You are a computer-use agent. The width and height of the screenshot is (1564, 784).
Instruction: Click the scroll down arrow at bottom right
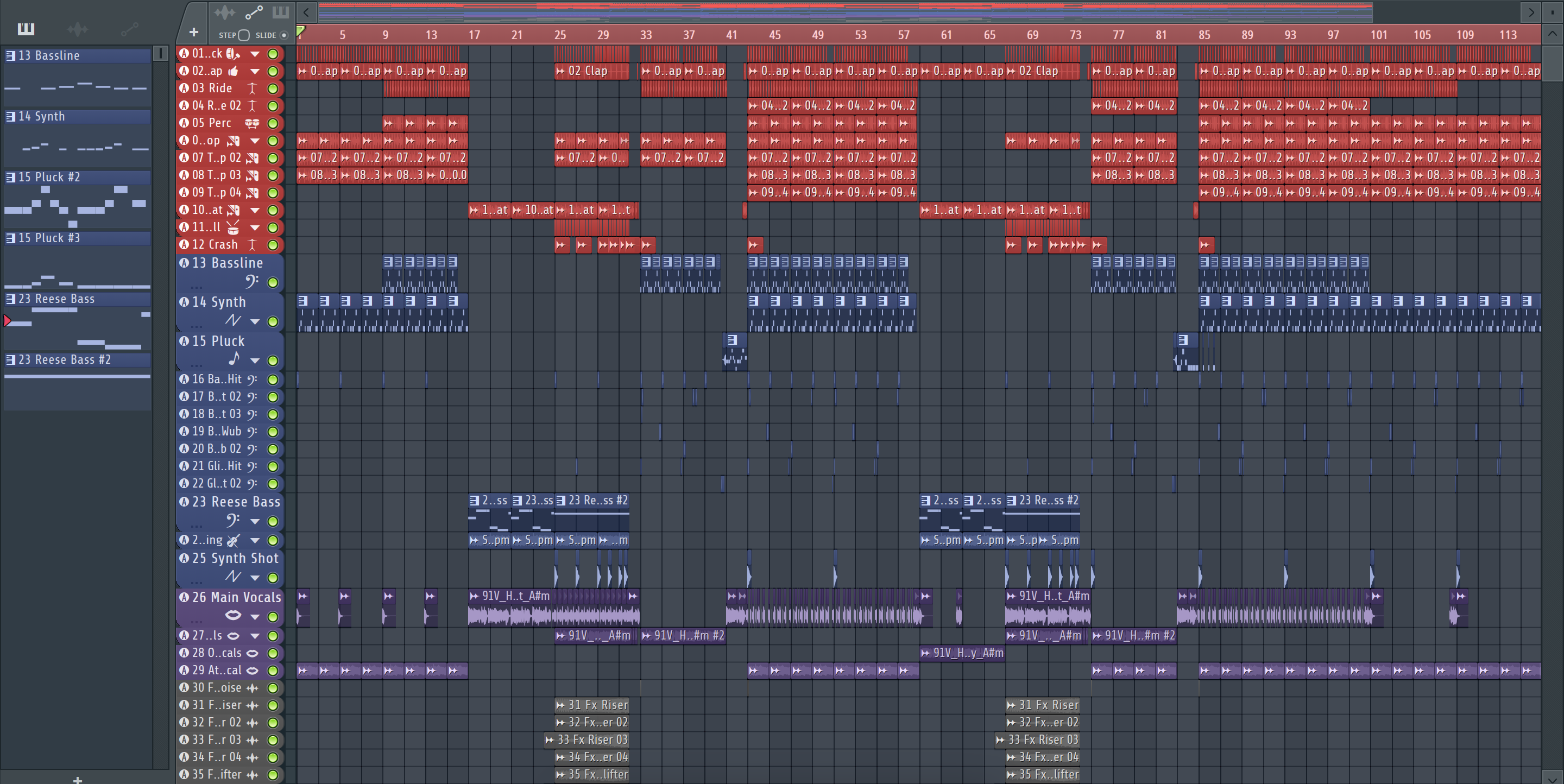click(x=1553, y=777)
